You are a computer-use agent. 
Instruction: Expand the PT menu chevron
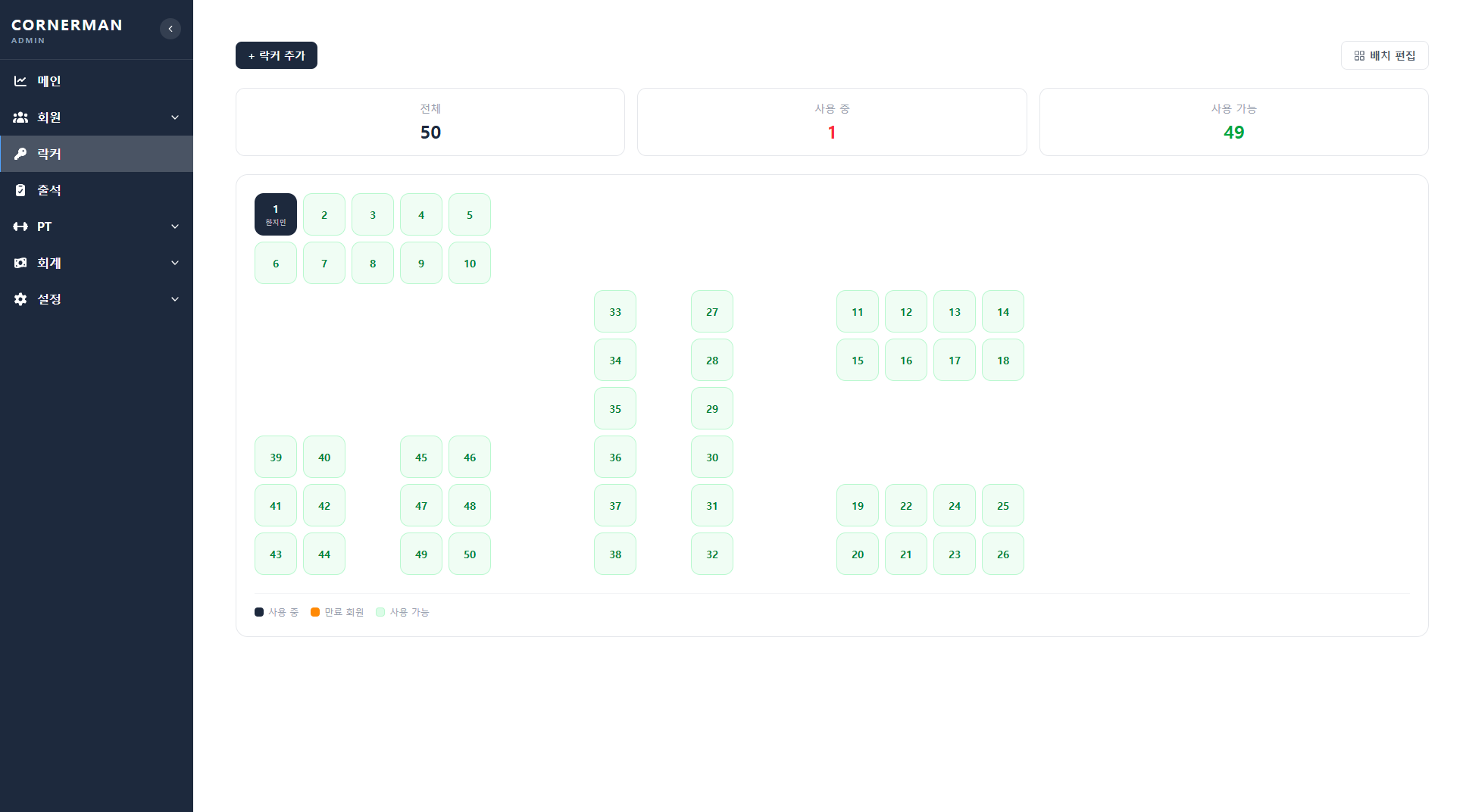(175, 226)
